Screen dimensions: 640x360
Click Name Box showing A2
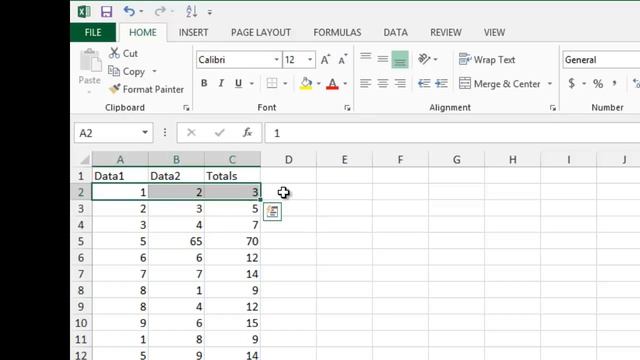(x=107, y=133)
